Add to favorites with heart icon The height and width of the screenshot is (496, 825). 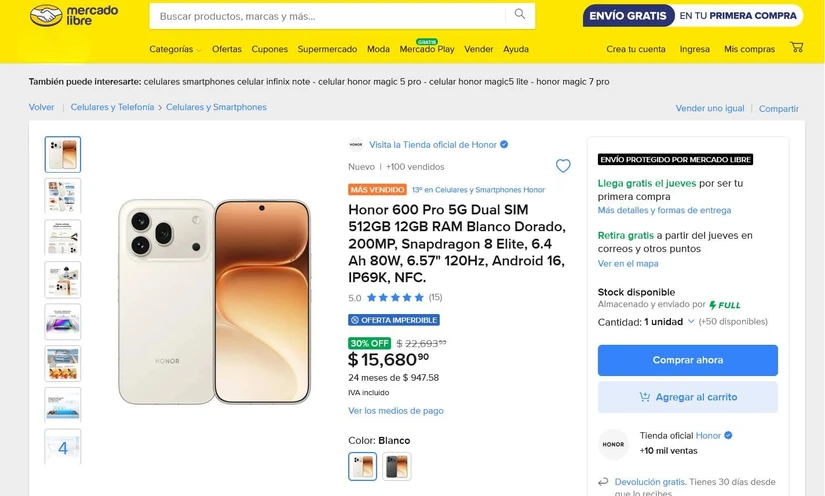563,166
